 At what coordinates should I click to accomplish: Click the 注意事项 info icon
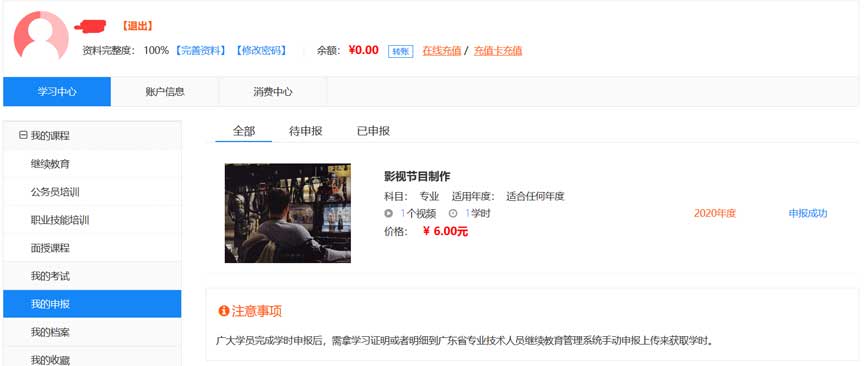[x=223, y=311]
